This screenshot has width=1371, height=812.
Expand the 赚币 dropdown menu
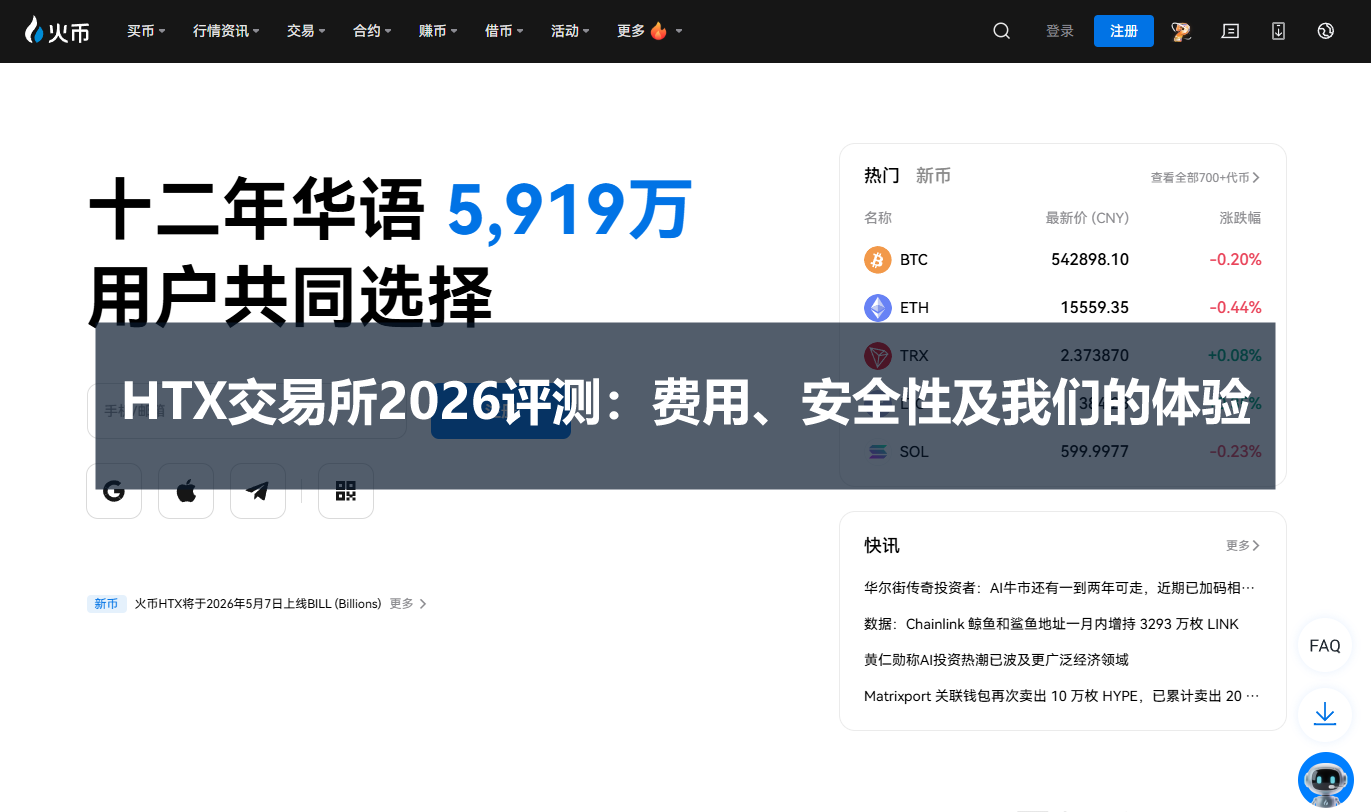438,31
